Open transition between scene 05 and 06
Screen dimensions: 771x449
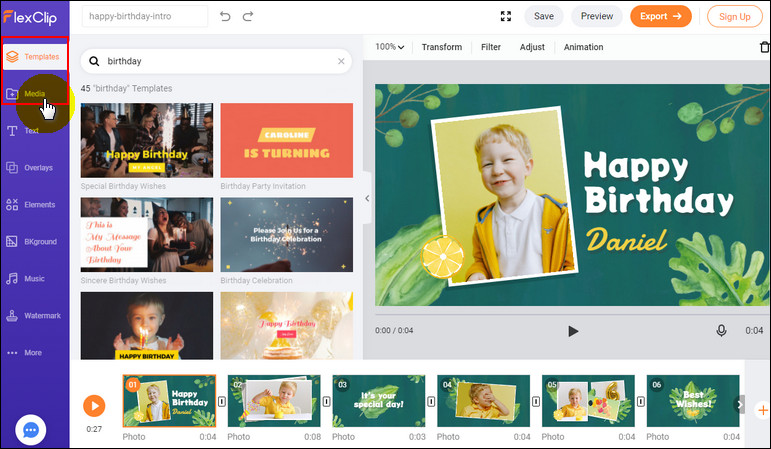[x=641, y=402]
